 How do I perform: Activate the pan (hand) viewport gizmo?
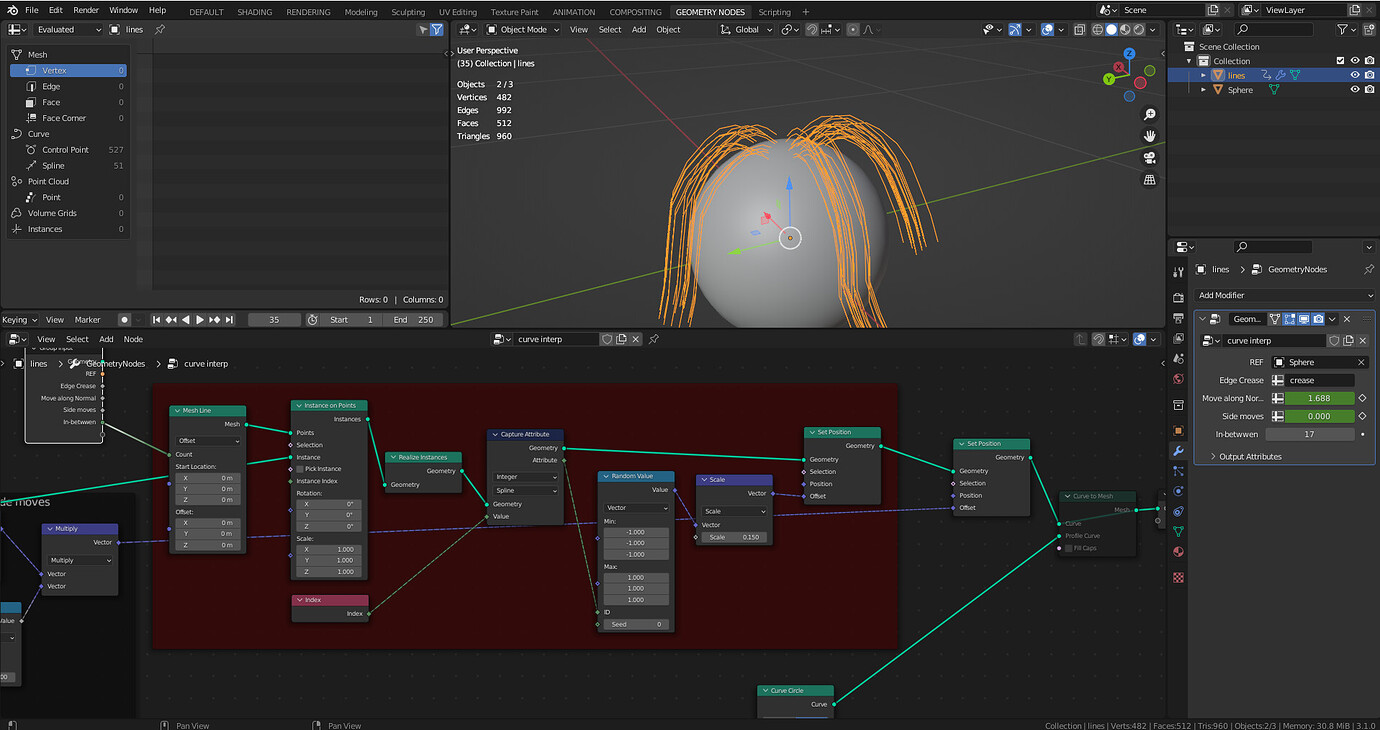coord(1150,136)
